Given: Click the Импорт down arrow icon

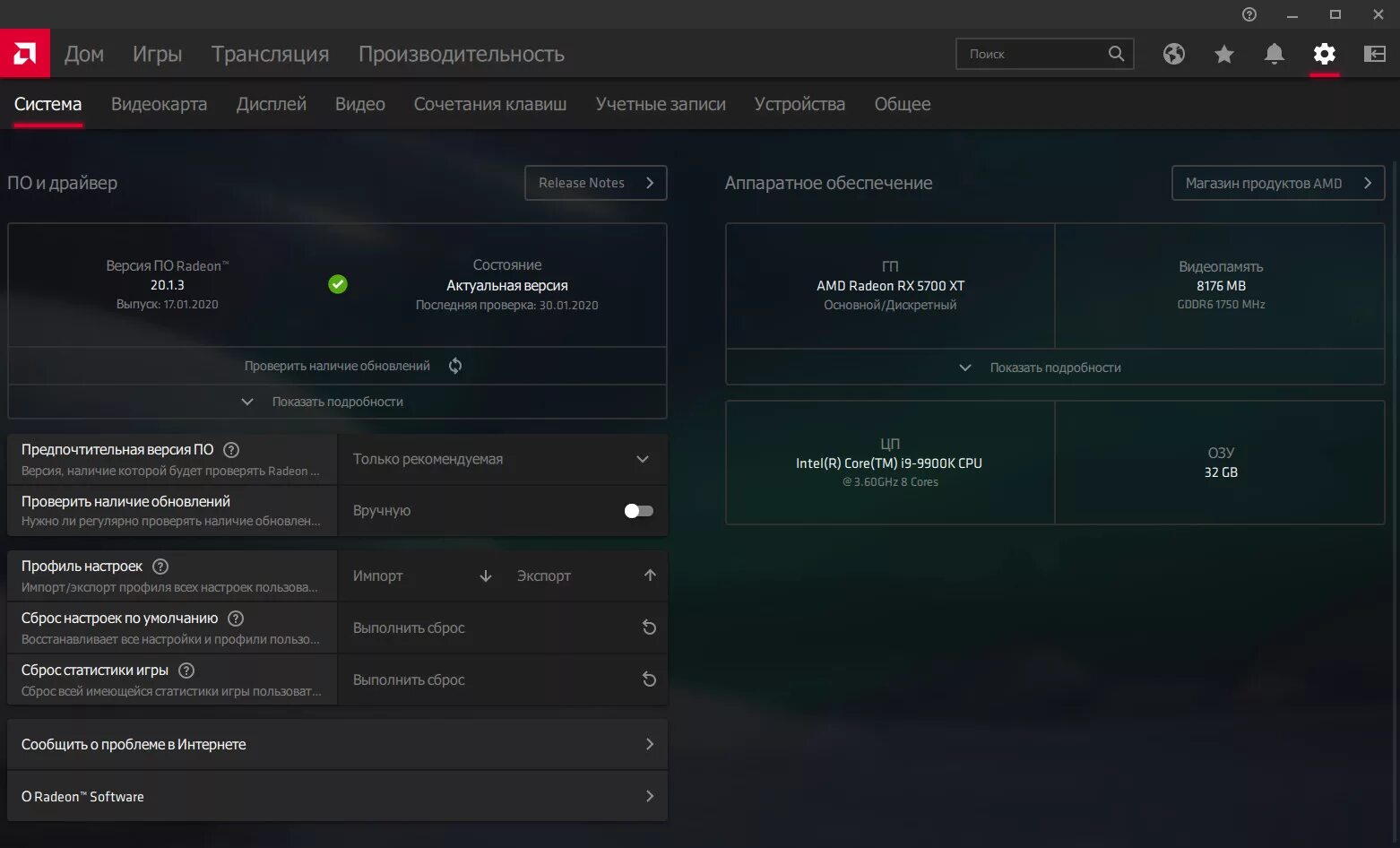Looking at the screenshot, I should pos(486,576).
